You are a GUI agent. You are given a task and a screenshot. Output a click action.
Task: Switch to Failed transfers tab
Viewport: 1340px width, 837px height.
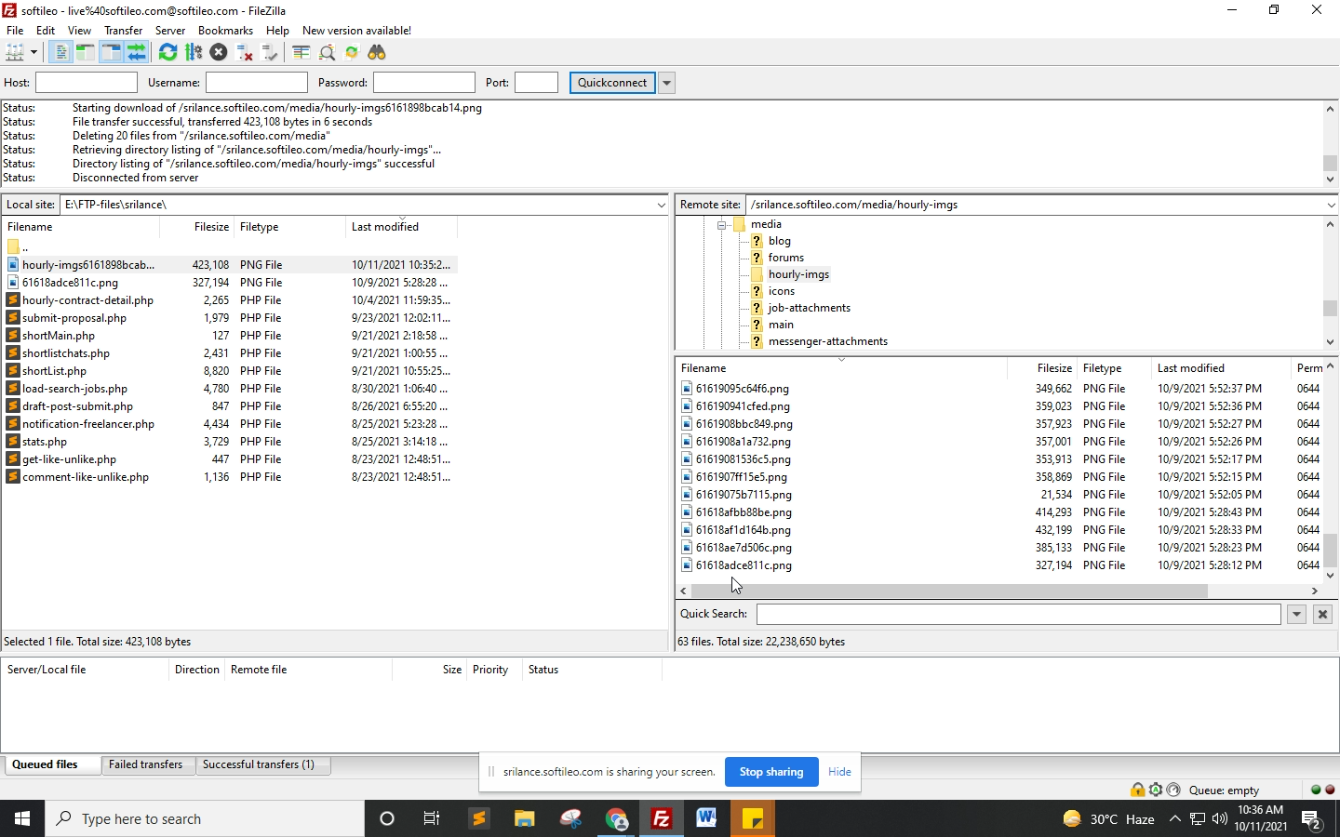point(146,765)
